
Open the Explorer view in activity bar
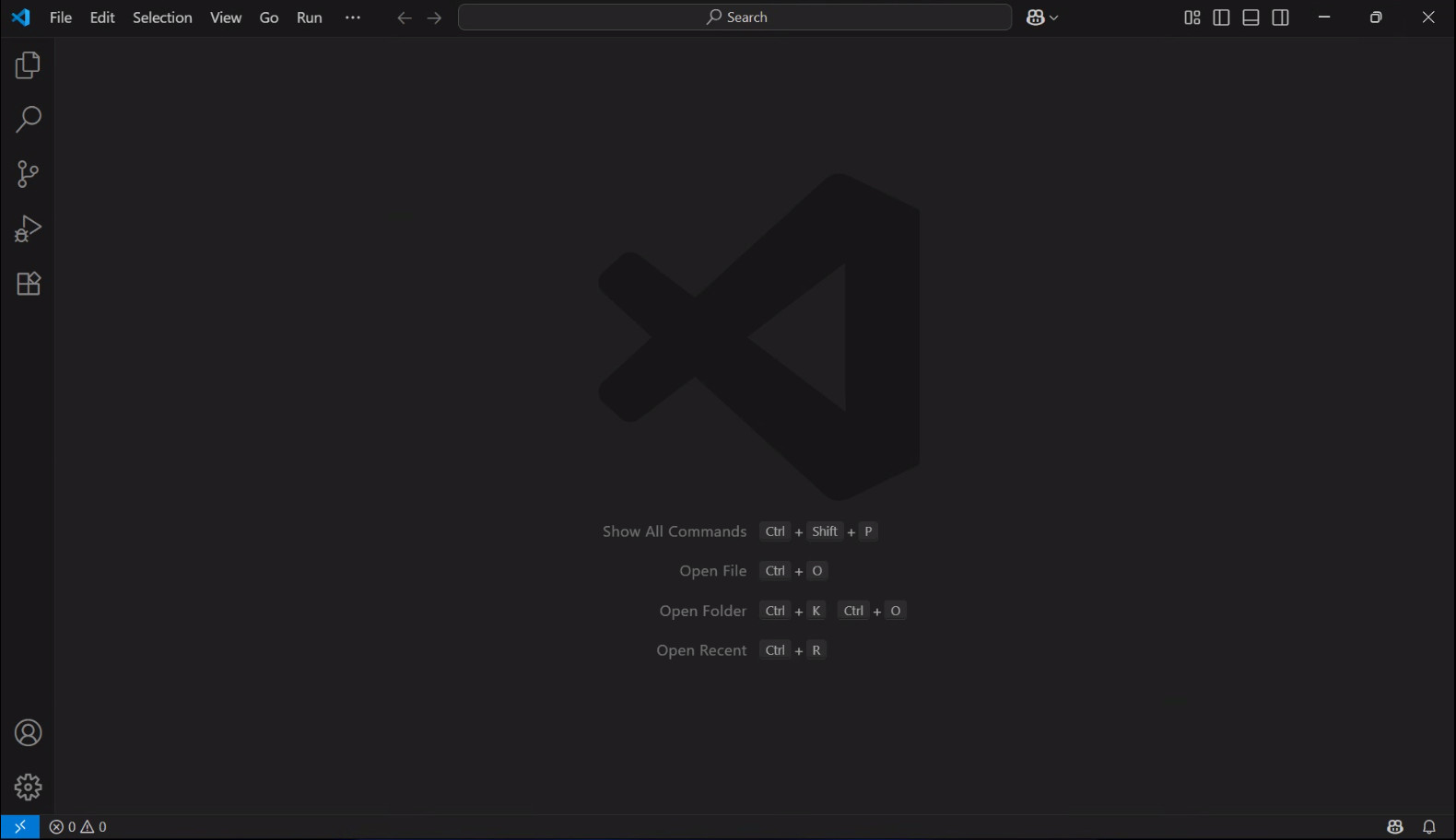(x=28, y=65)
